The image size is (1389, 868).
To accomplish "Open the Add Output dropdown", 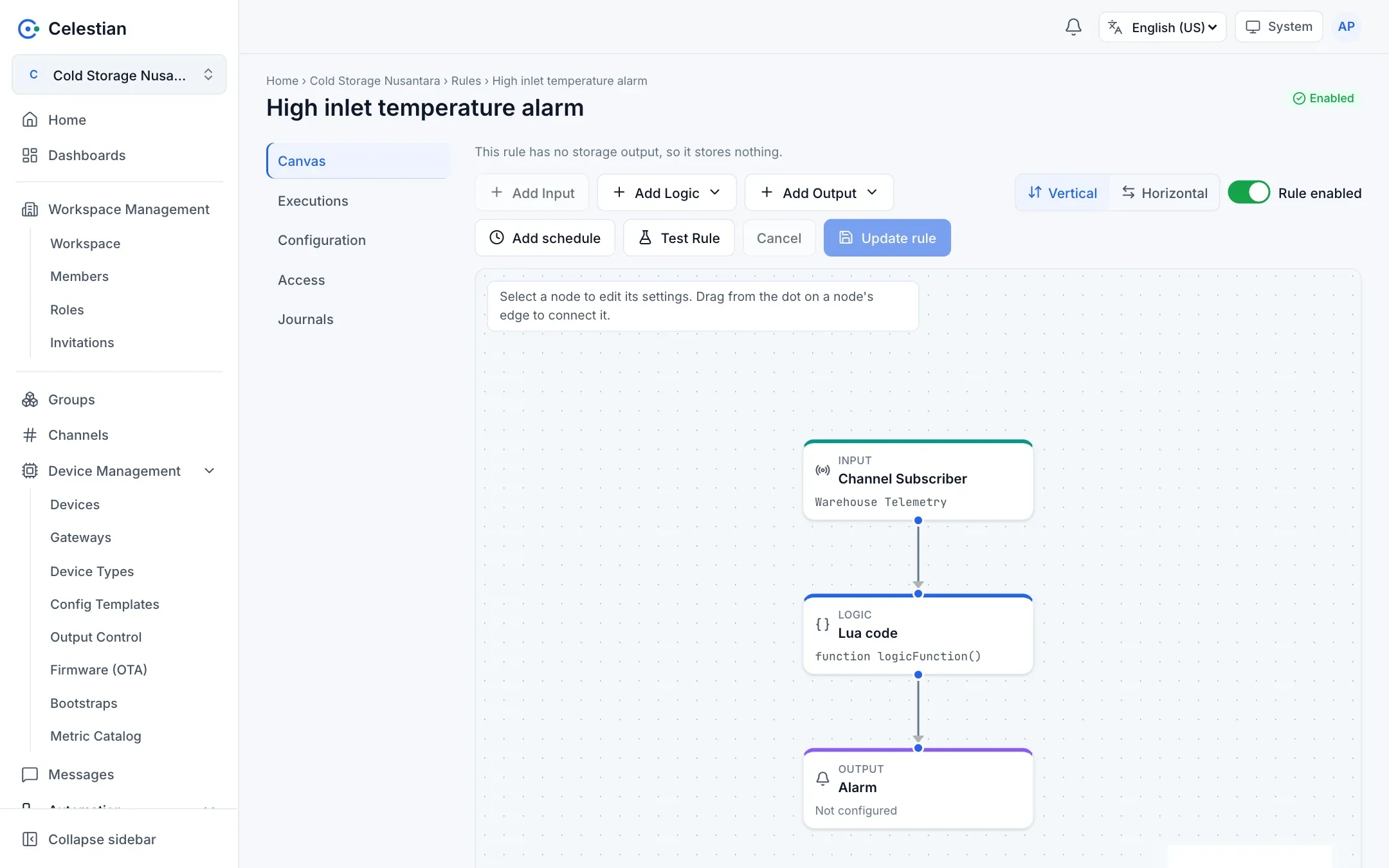I will pos(819,192).
